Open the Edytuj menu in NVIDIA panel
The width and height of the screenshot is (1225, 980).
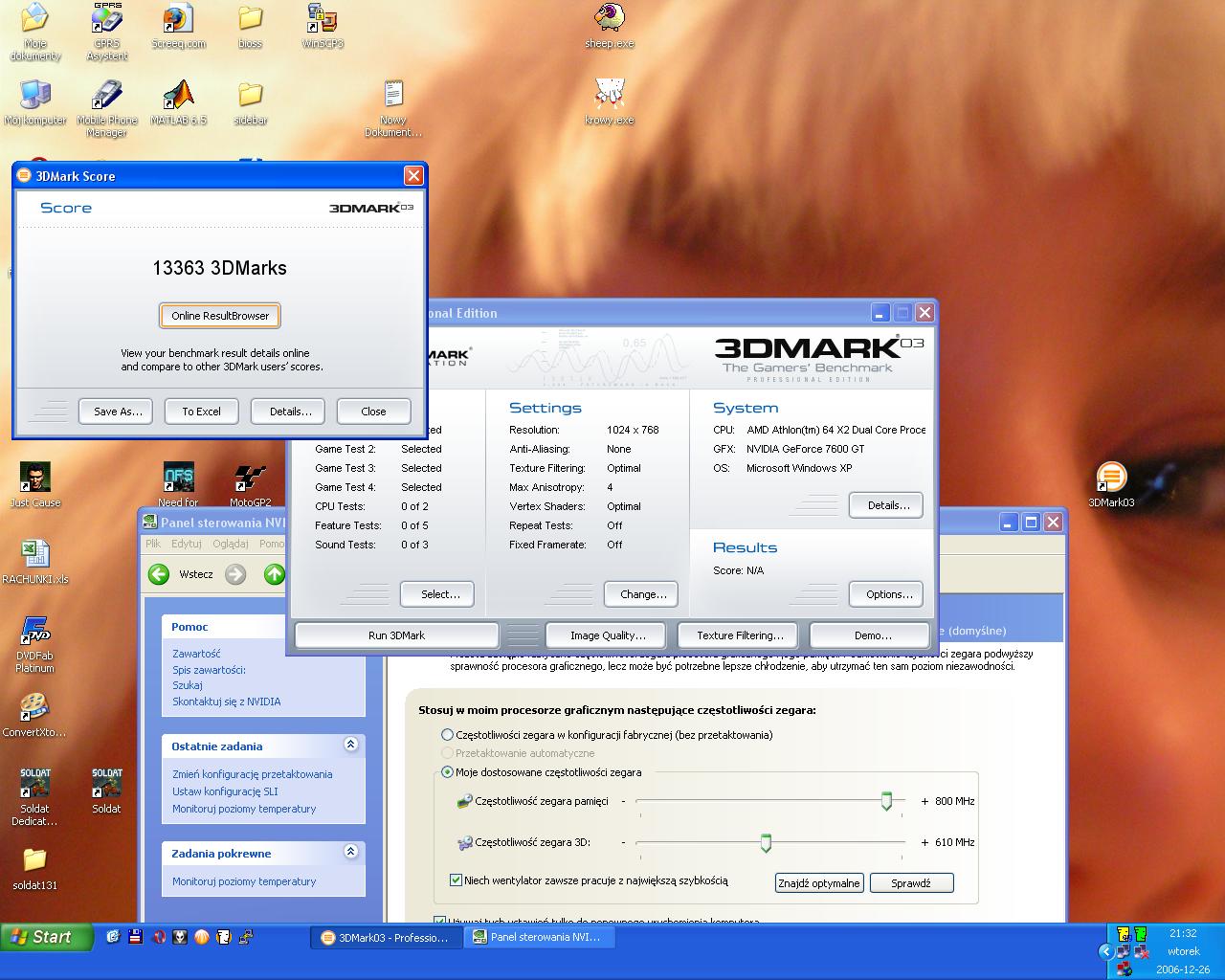(187, 544)
